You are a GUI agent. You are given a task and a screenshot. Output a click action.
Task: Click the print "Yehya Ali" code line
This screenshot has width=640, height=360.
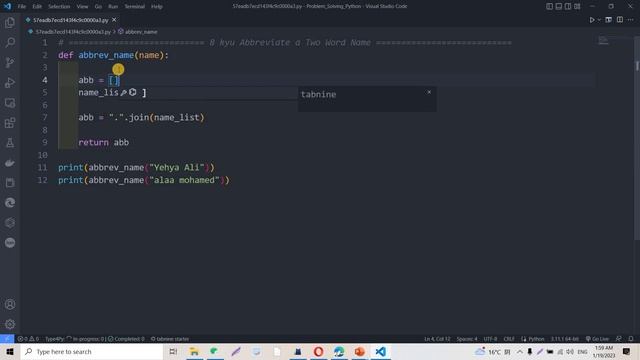[x=136, y=167]
